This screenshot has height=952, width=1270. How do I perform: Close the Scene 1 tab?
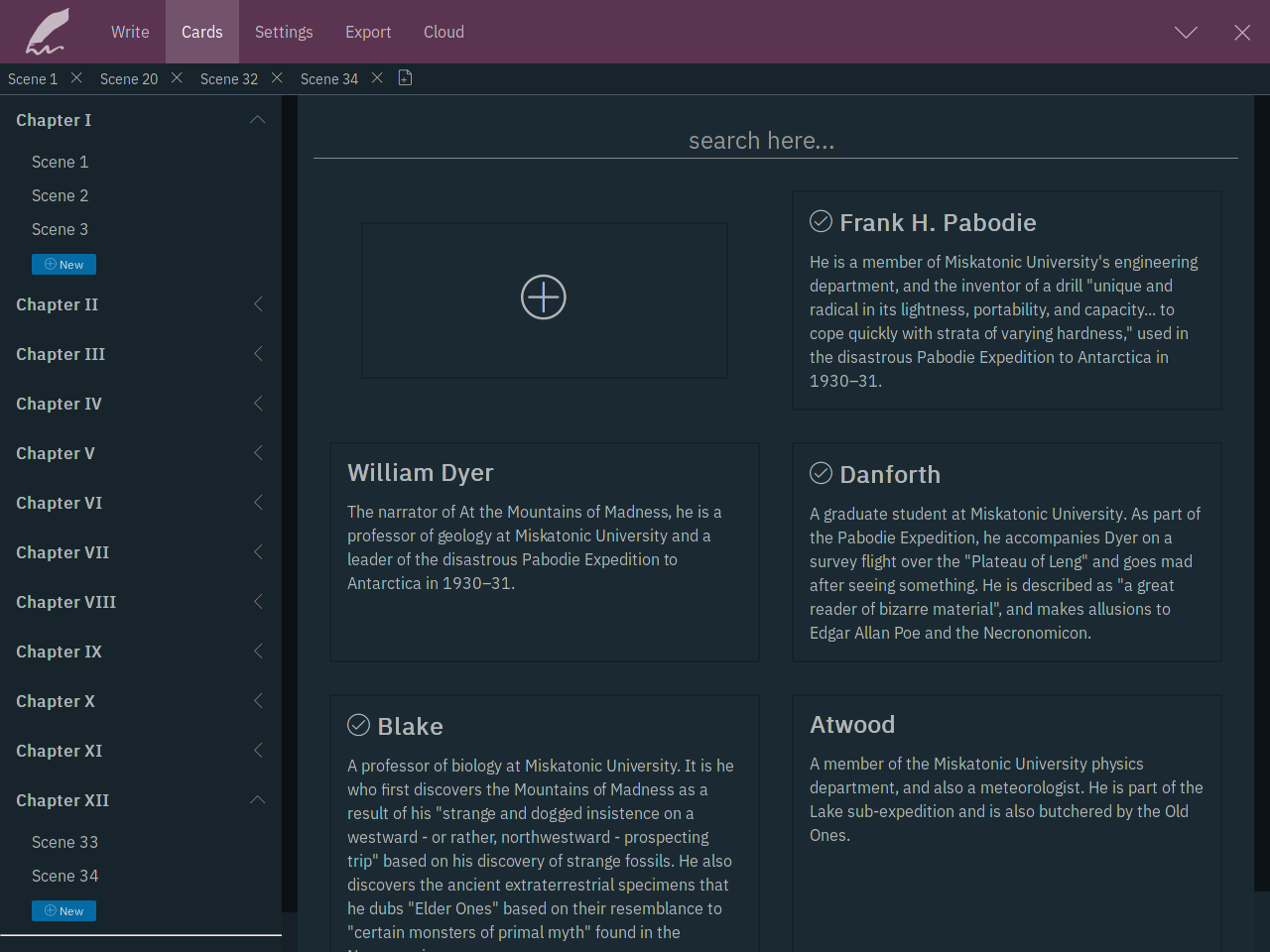pyautogui.click(x=76, y=77)
